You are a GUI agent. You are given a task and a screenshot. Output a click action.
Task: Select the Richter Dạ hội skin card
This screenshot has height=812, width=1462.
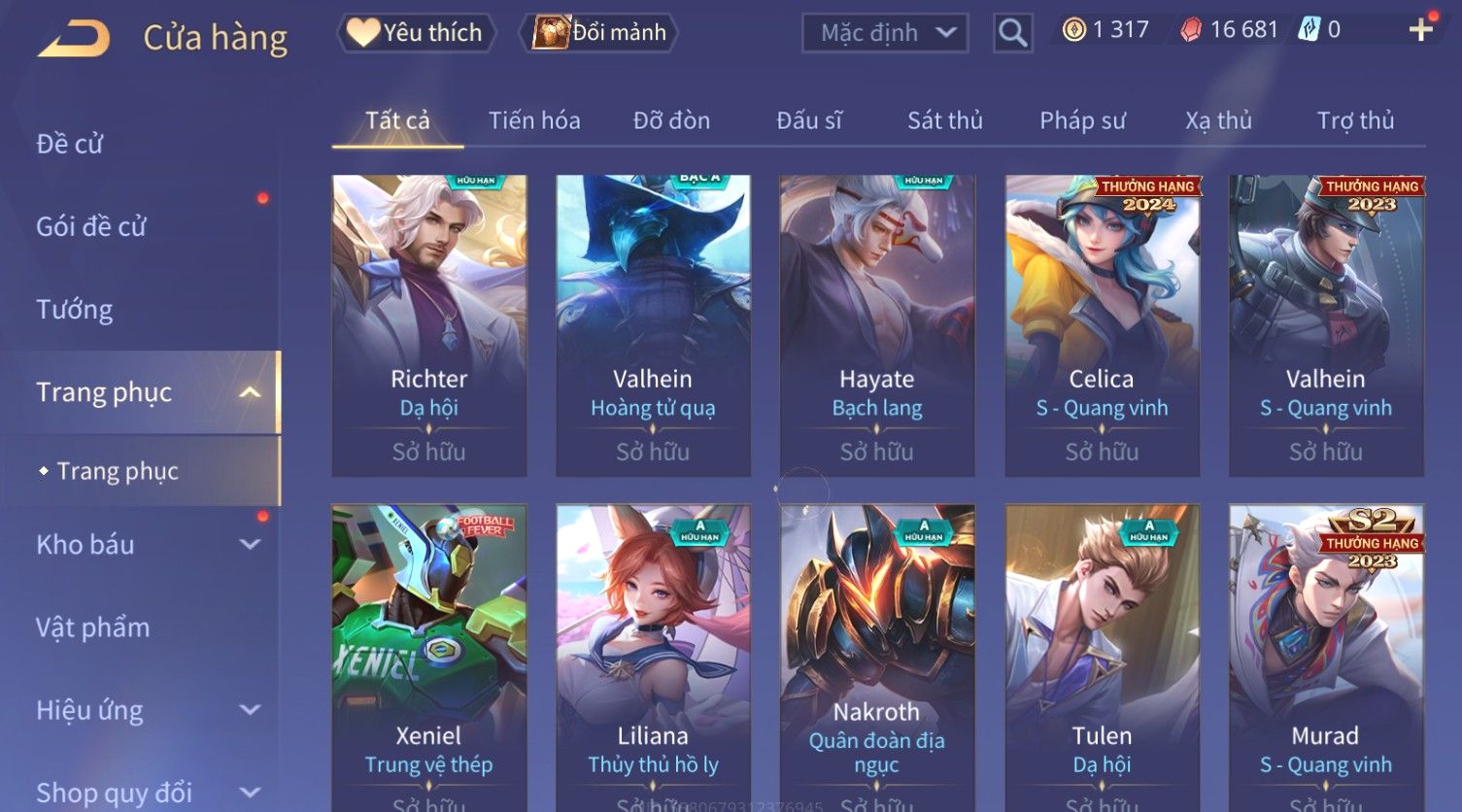pos(429,325)
